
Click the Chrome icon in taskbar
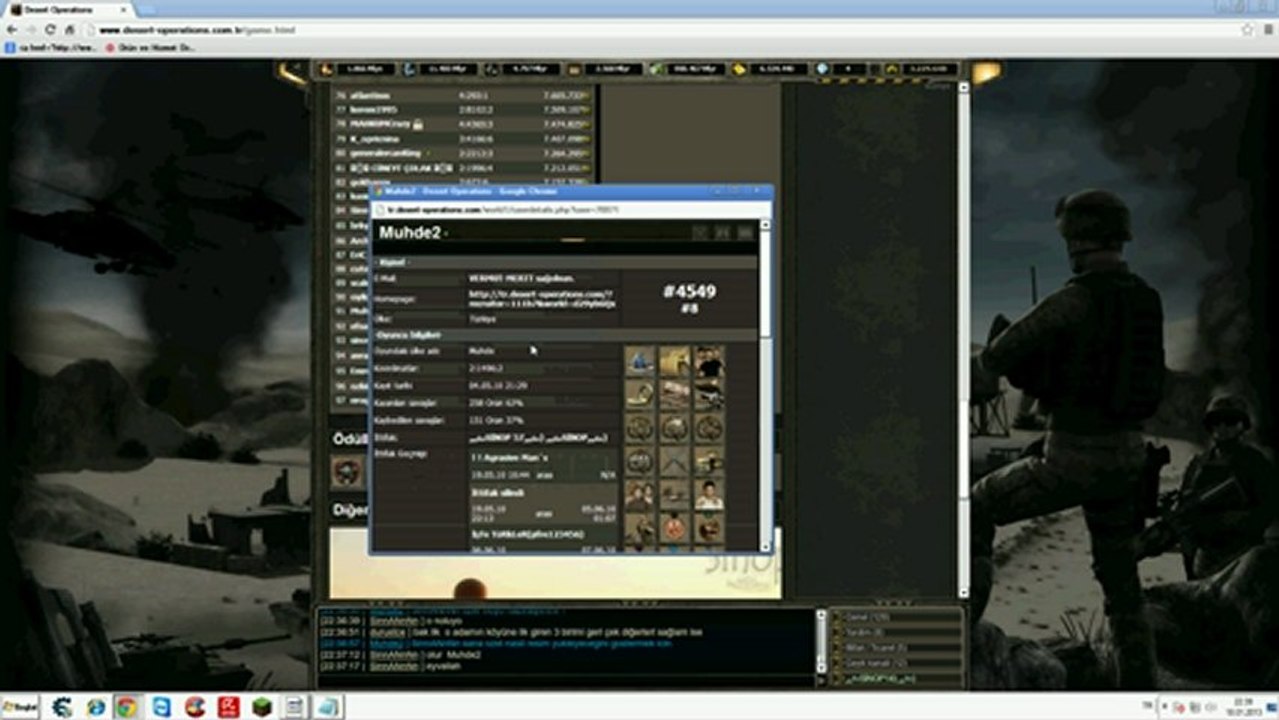[x=127, y=707]
